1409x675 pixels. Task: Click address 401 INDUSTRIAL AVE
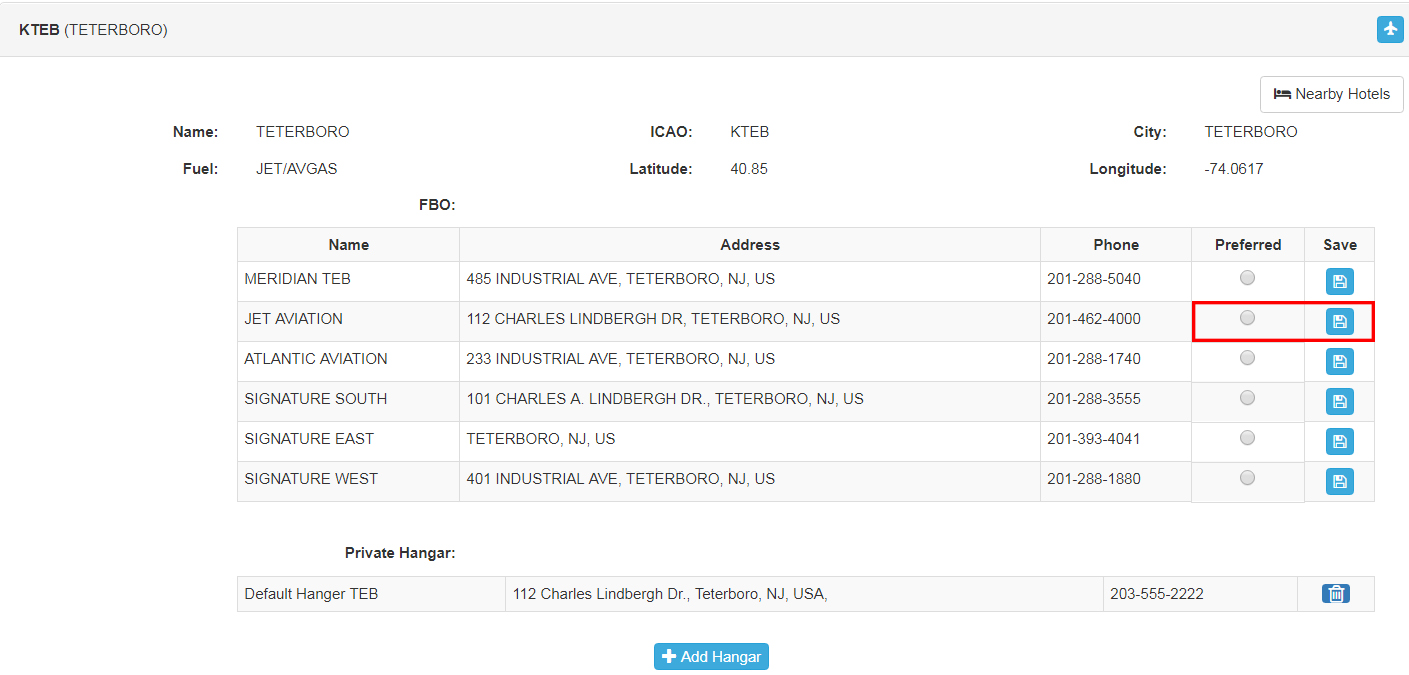click(x=621, y=479)
